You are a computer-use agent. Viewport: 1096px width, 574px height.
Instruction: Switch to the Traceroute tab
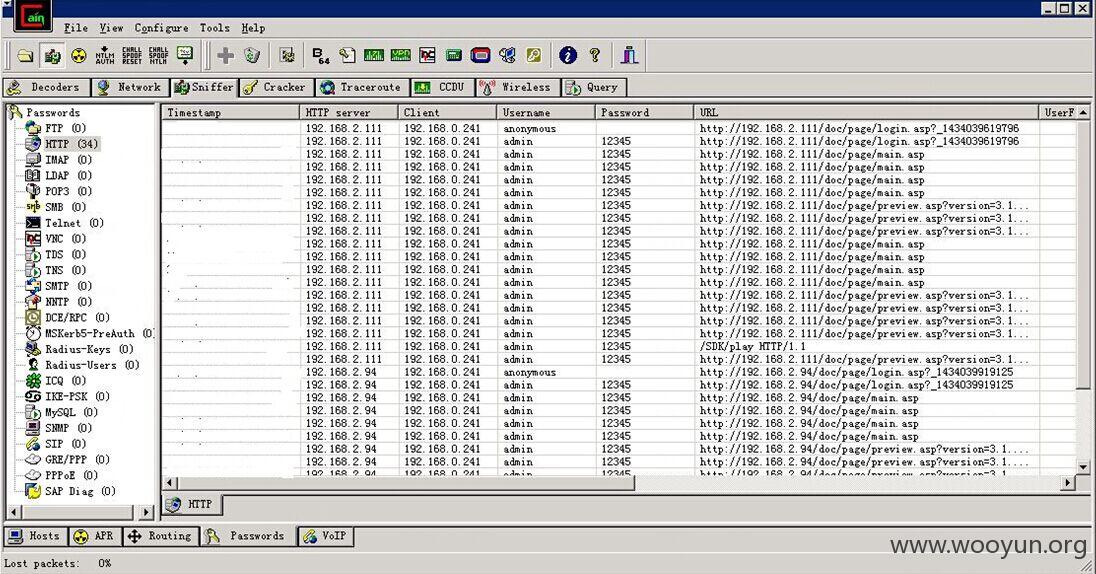(361, 87)
